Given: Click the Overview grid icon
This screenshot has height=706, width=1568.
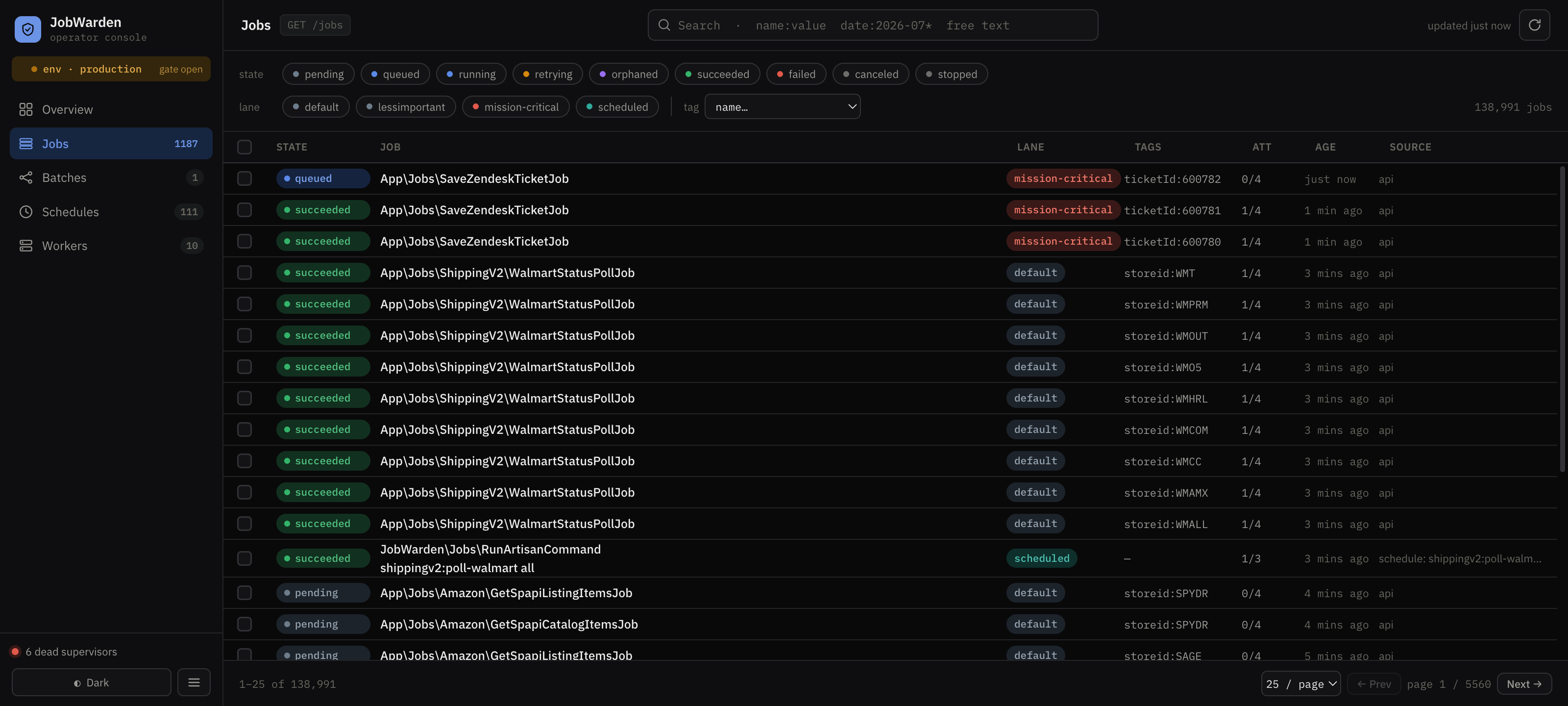Looking at the screenshot, I should click(25, 109).
